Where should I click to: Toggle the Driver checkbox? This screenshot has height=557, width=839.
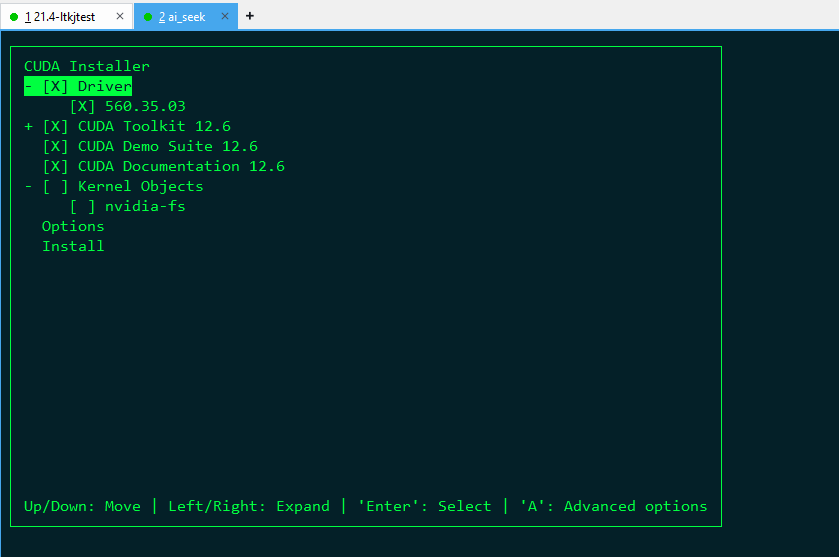[x=56, y=86]
